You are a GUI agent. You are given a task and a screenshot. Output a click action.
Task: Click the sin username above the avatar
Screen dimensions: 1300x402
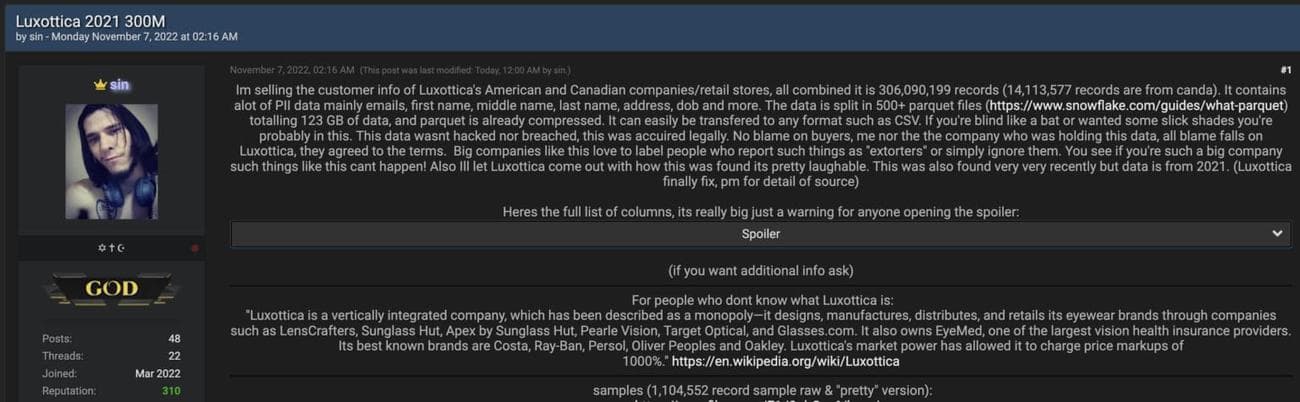pos(119,85)
